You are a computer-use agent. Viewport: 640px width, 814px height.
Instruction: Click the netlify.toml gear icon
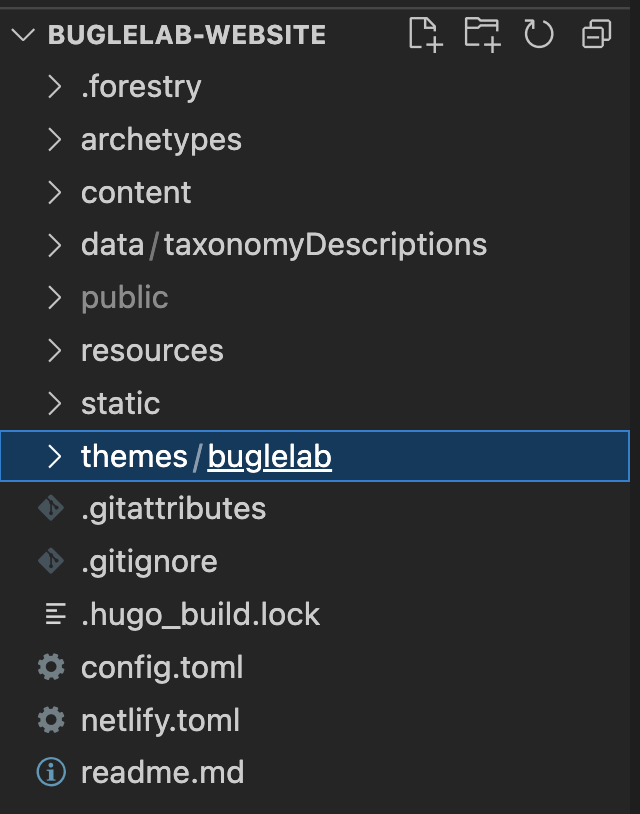[x=50, y=720]
